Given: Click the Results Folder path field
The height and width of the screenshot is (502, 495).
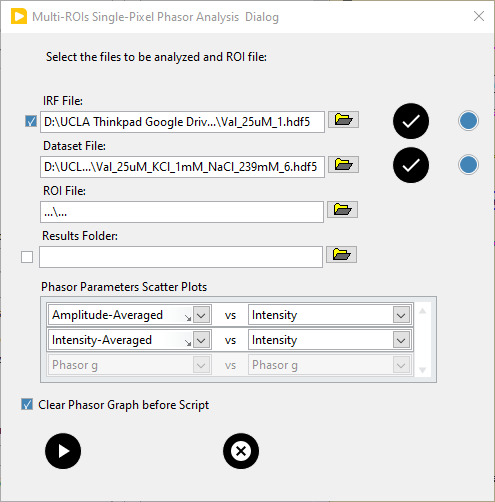Looking at the screenshot, I should [x=181, y=257].
